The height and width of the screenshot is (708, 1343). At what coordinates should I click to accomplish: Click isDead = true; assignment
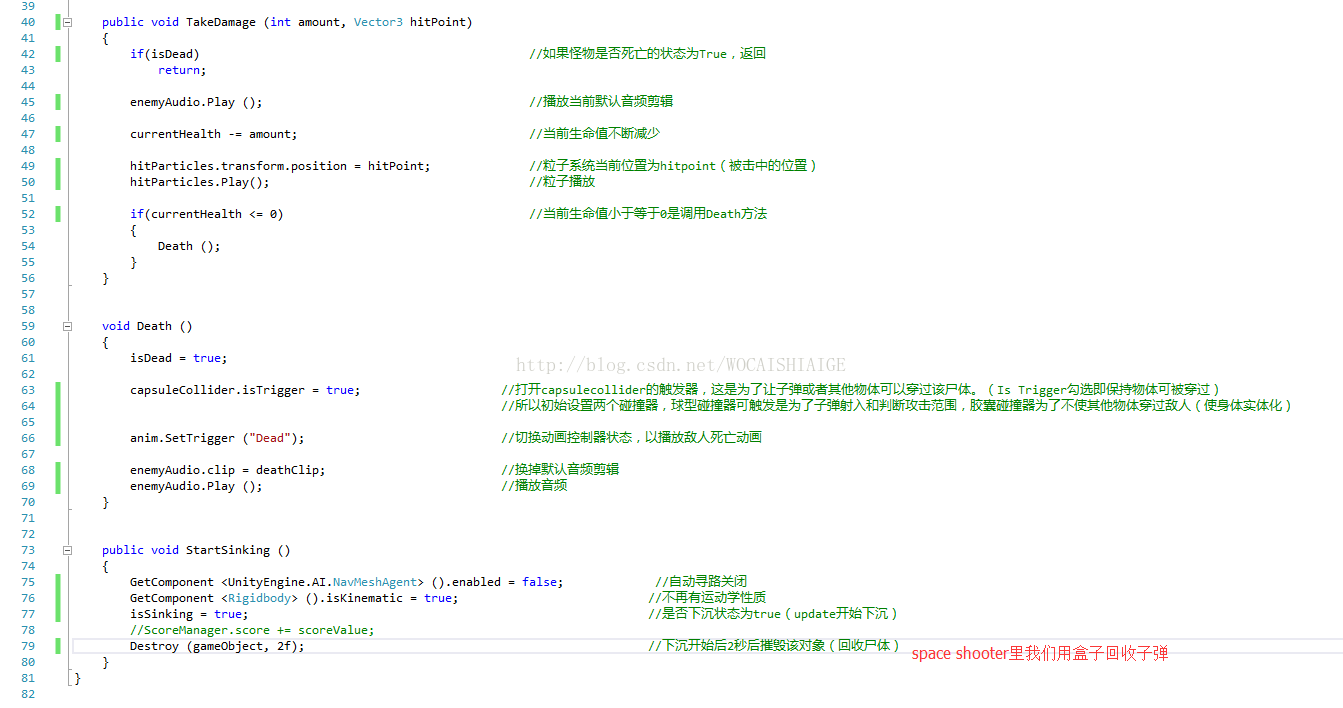179,358
